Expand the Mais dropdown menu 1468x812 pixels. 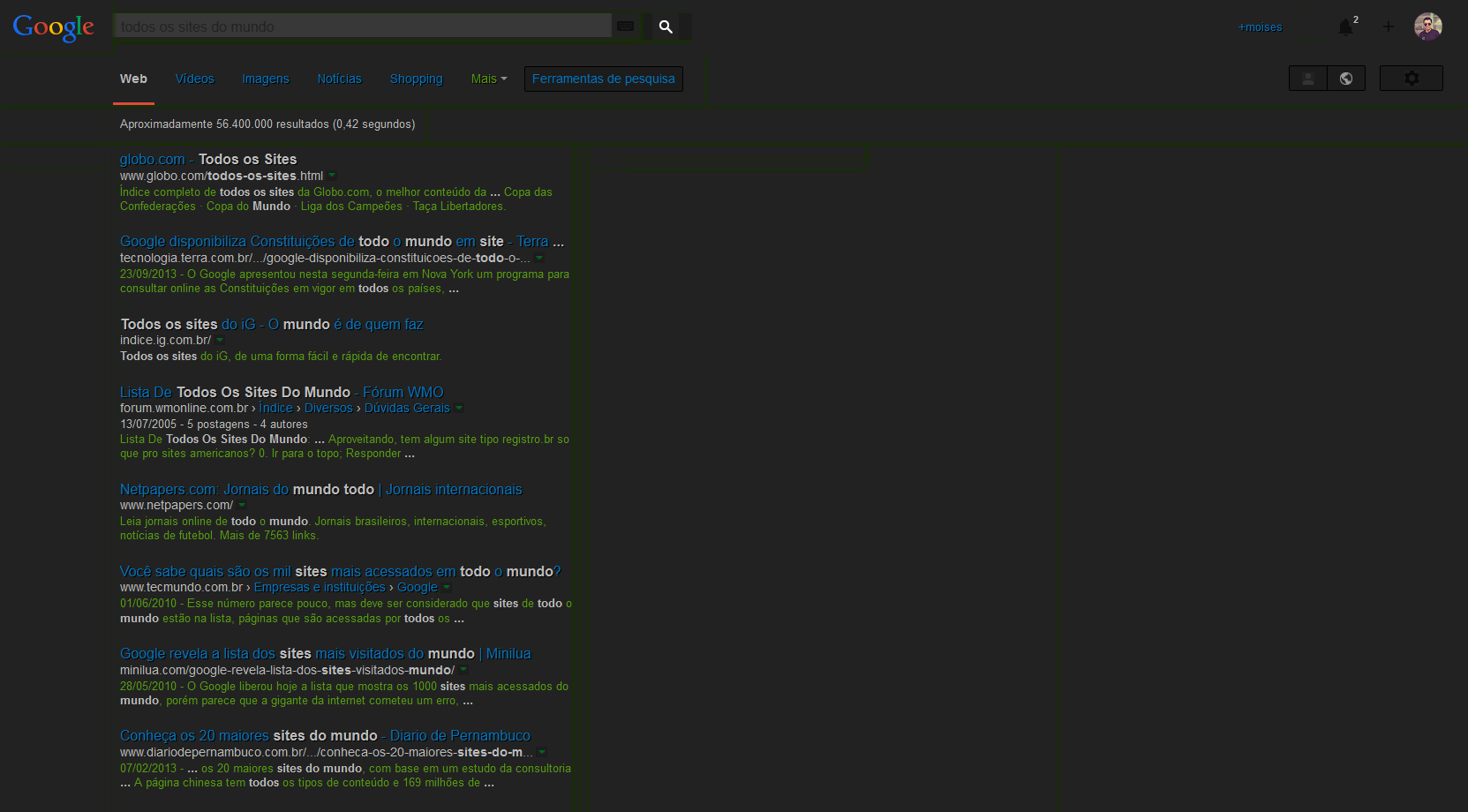pyautogui.click(x=488, y=79)
